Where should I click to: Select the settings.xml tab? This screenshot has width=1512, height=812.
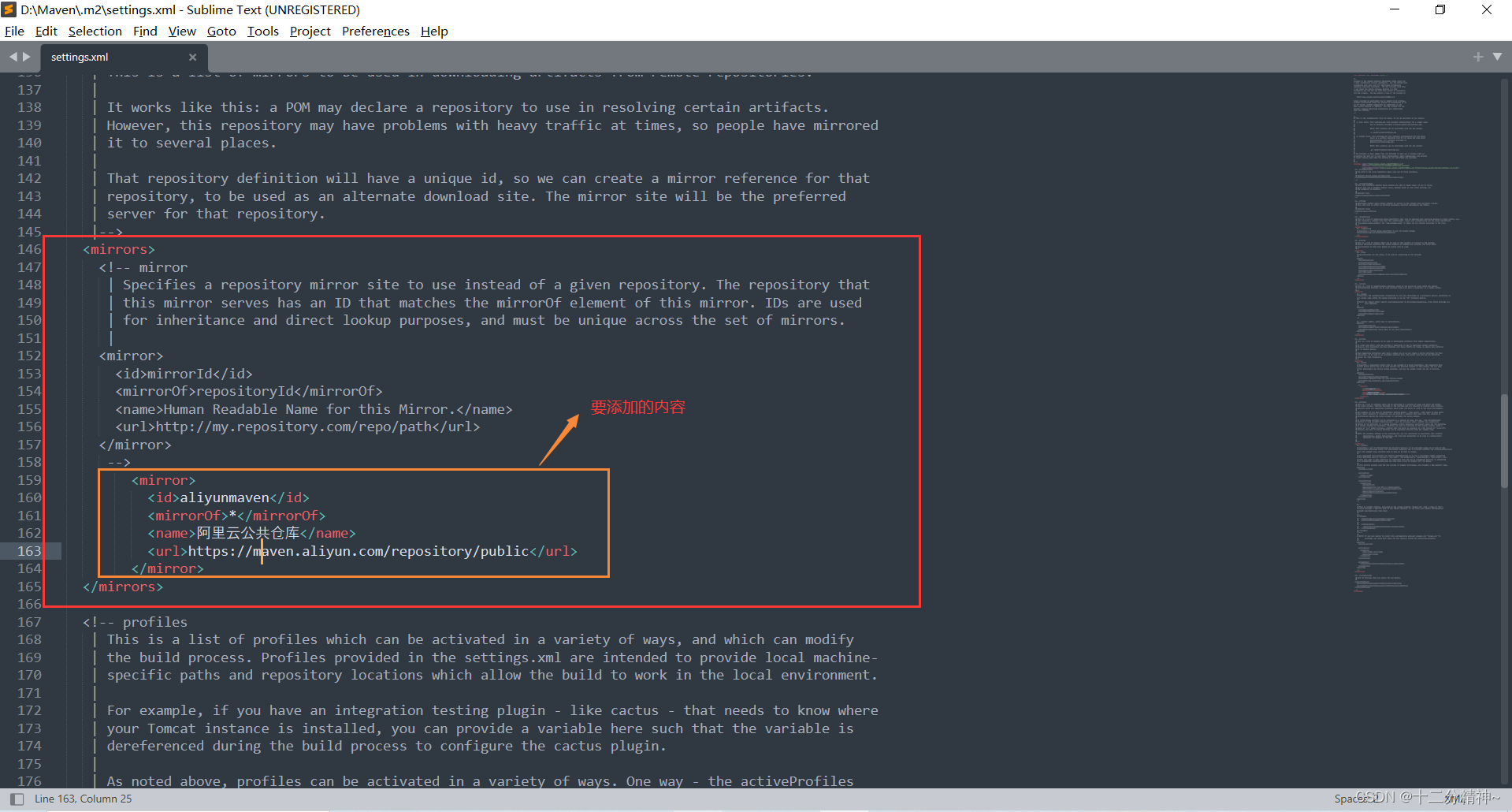click(x=123, y=58)
